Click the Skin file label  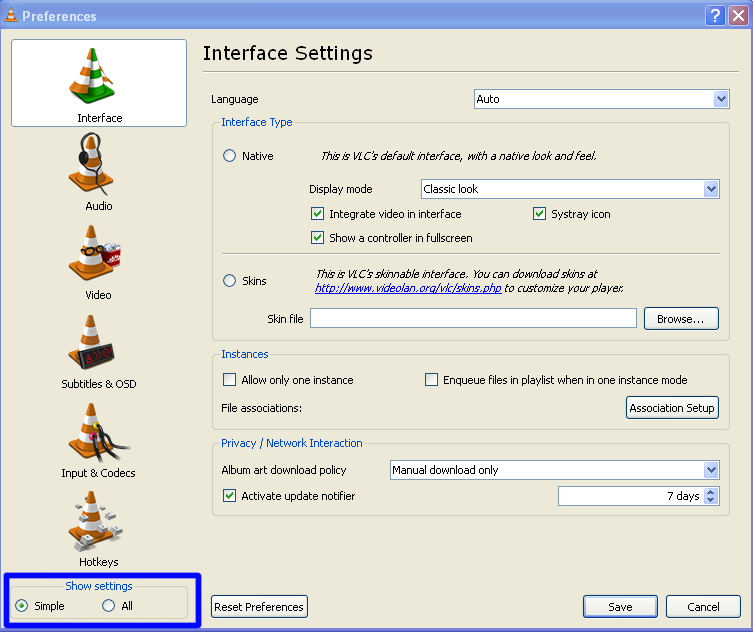(285, 319)
